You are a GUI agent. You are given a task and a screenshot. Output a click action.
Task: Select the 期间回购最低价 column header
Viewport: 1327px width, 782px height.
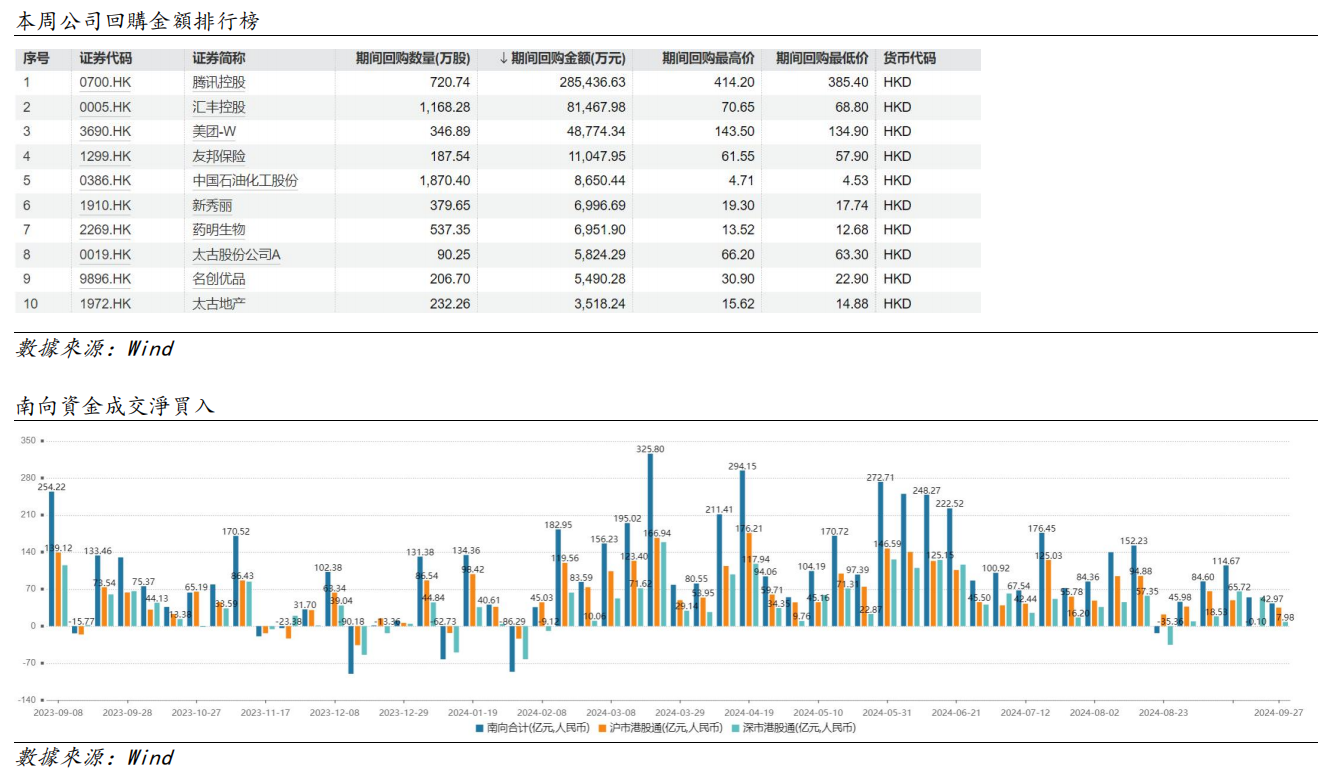(822, 59)
